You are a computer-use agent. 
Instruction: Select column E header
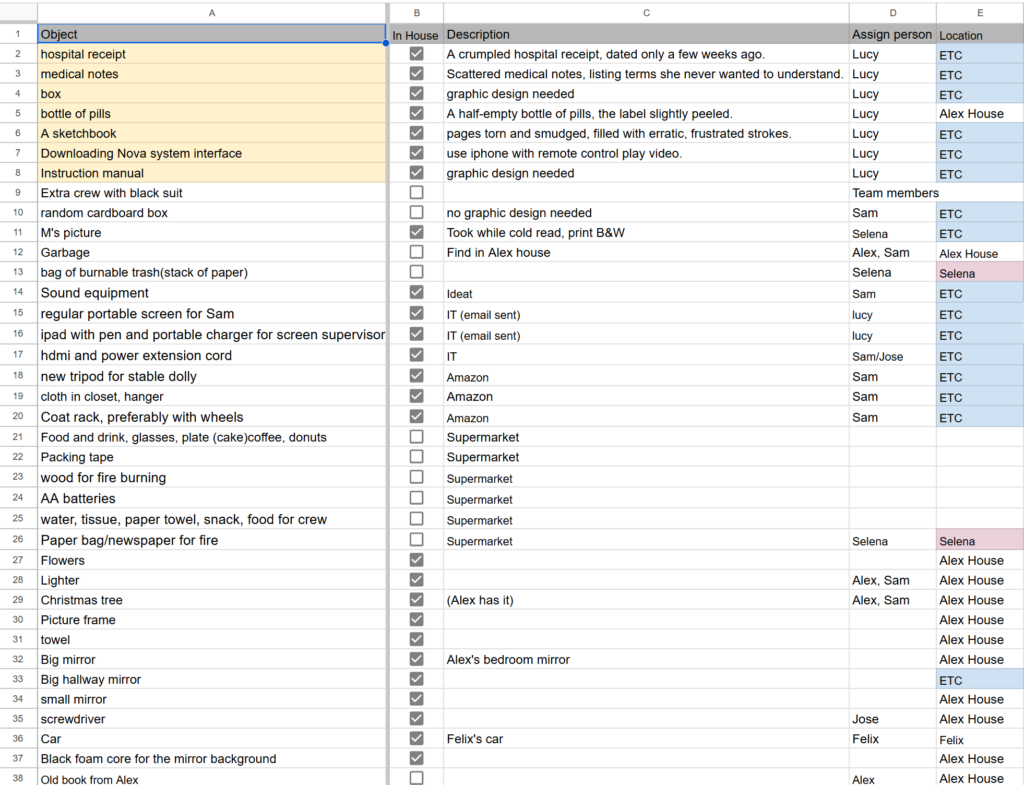tap(980, 12)
